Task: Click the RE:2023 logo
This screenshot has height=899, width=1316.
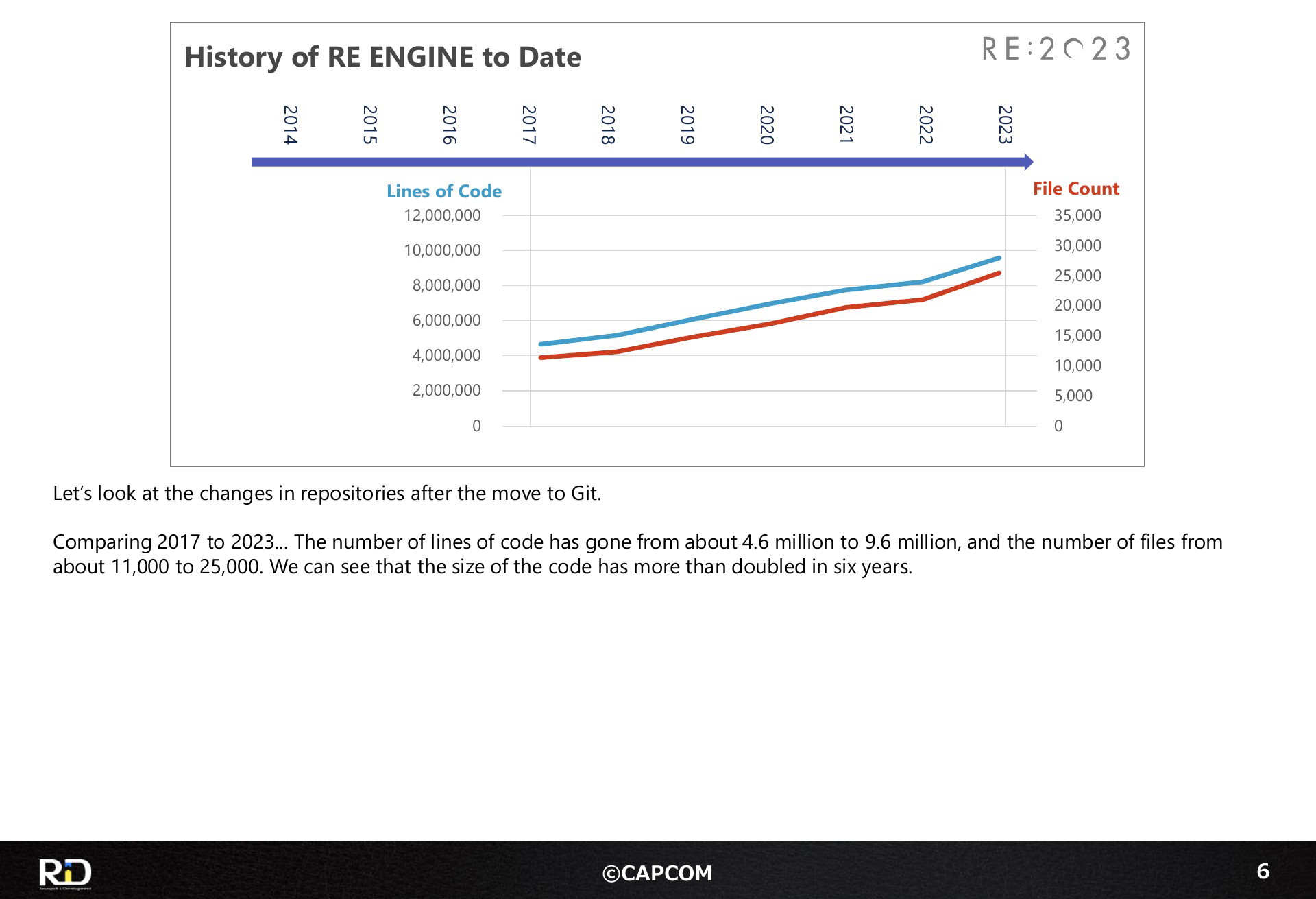Action: click(1056, 49)
